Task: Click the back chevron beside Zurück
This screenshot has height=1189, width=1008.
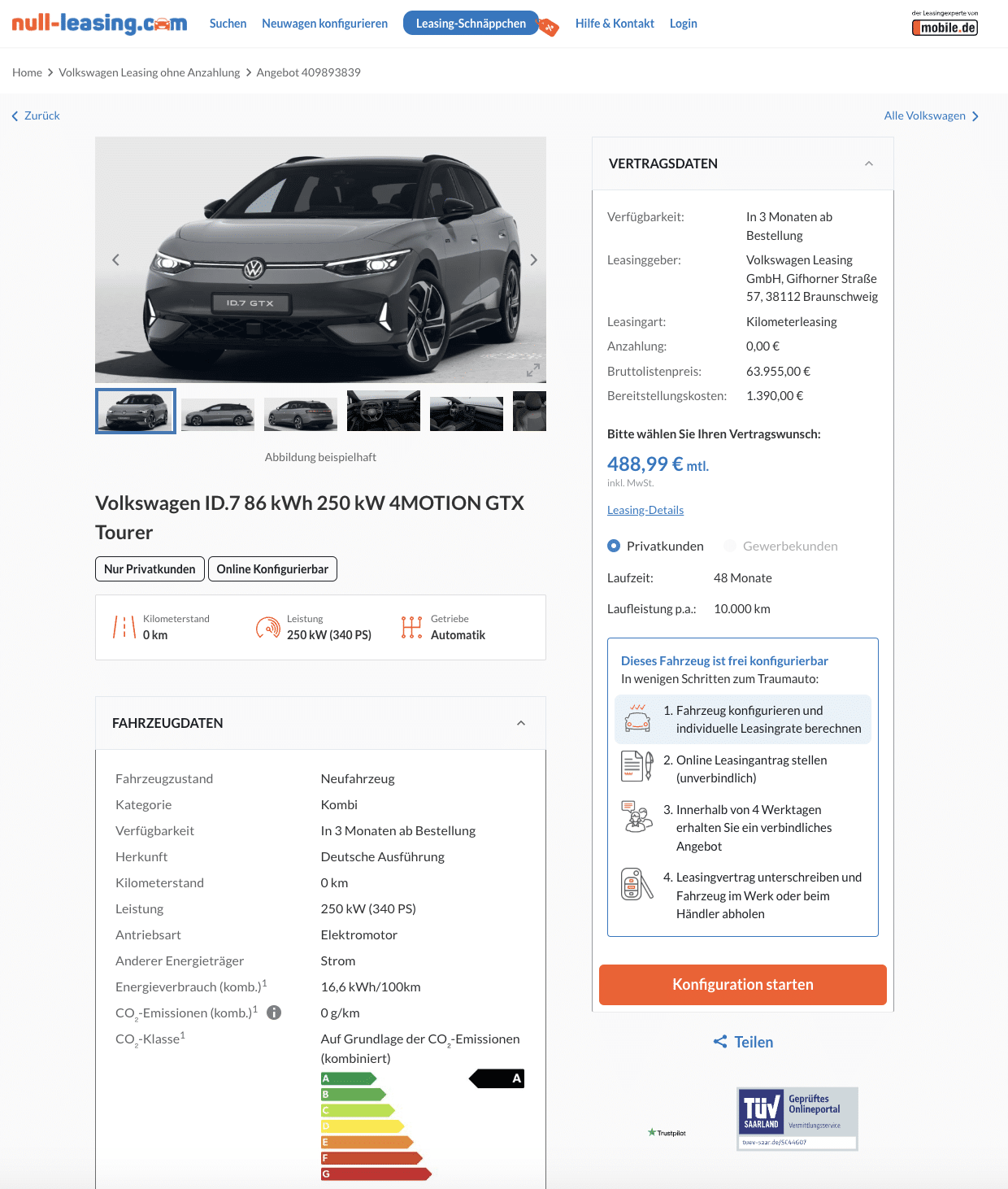Action: [15, 116]
